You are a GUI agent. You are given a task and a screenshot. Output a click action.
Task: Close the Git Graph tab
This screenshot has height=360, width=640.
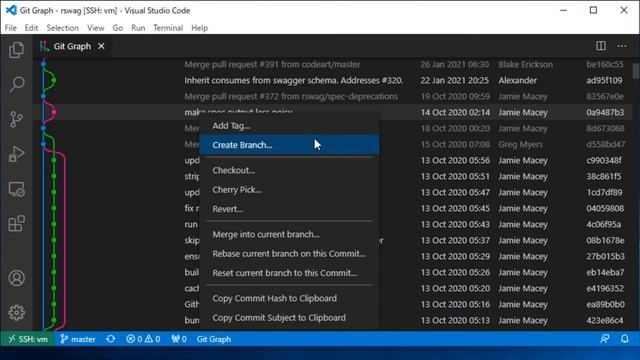pos(101,46)
